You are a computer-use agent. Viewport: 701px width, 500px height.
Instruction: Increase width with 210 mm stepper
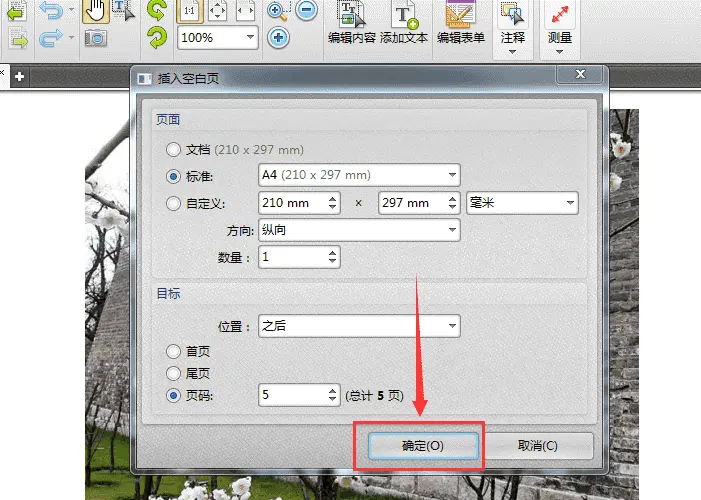coord(332,198)
